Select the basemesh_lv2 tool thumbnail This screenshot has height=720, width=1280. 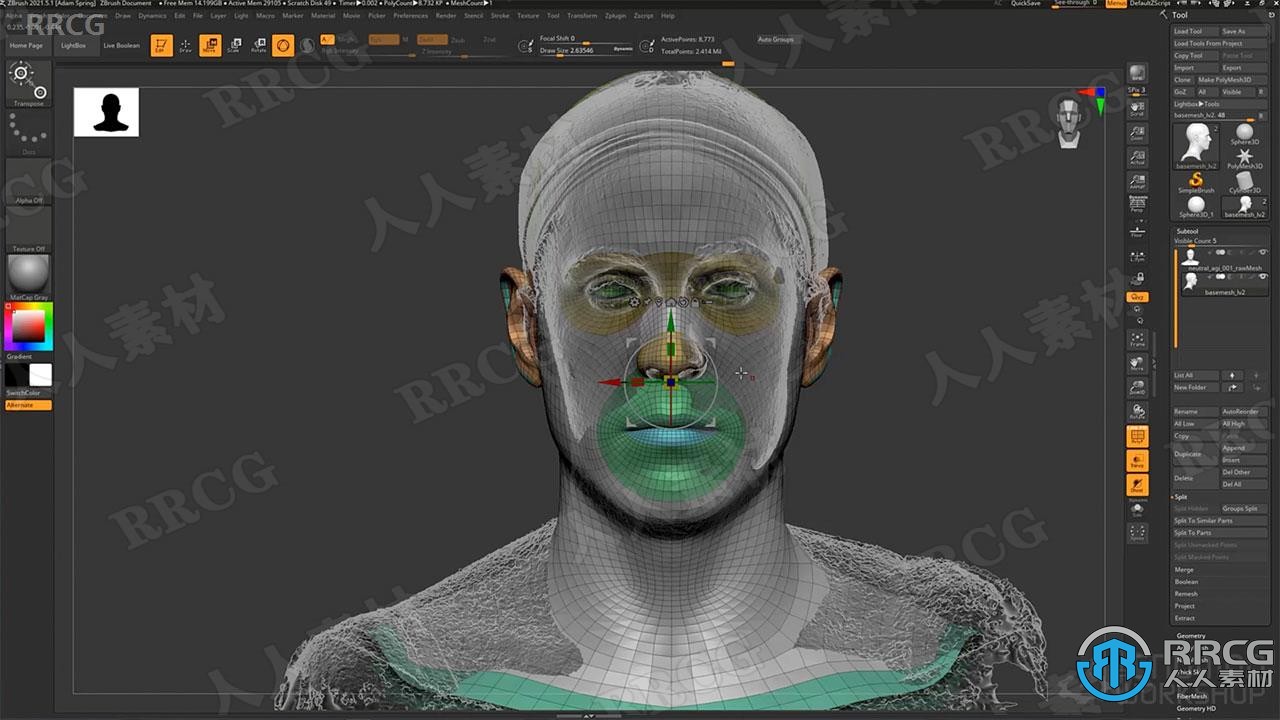coord(1196,146)
